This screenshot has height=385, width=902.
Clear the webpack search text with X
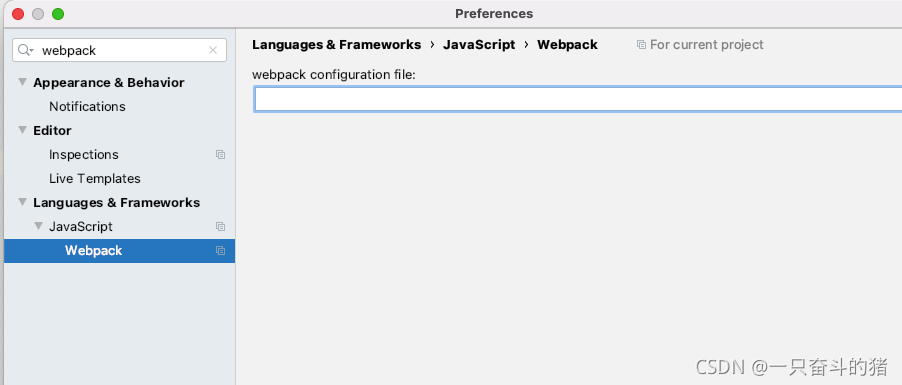tap(213, 50)
